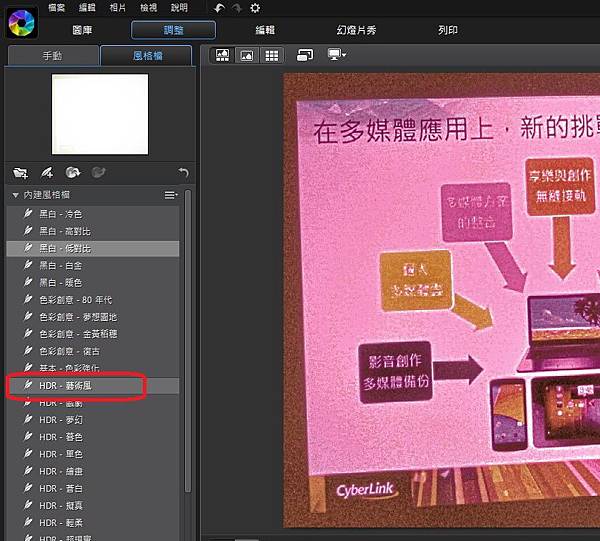Image resolution: width=600 pixels, height=541 pixels.
Task: Select the HDR - 繪畫 preset
Action: click(x=93, y=471)
